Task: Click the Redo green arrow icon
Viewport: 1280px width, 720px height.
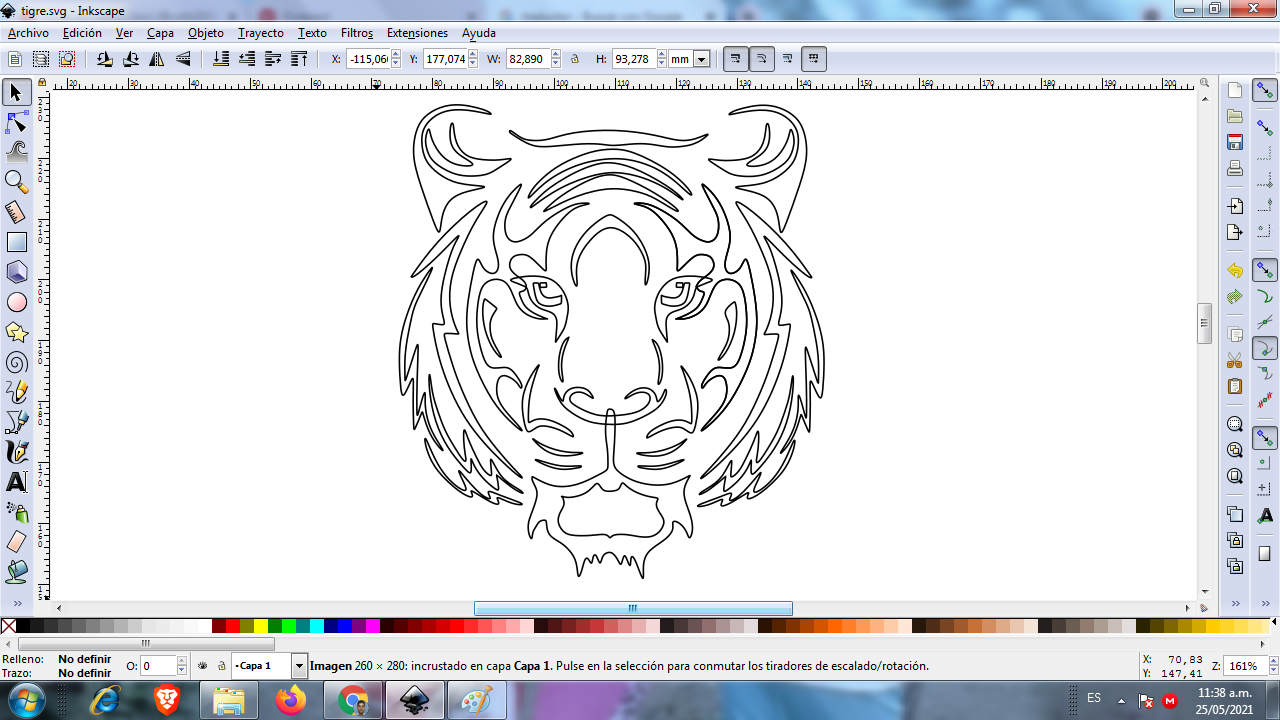Action: pyautogui.click(x=1235, y=297)
